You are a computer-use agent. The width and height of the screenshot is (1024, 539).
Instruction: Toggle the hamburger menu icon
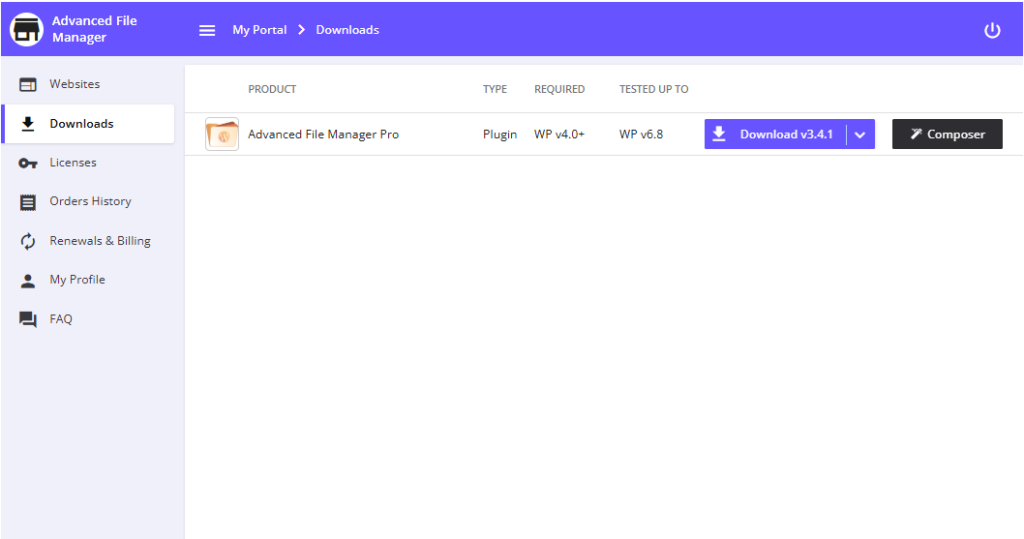(207, 30)
